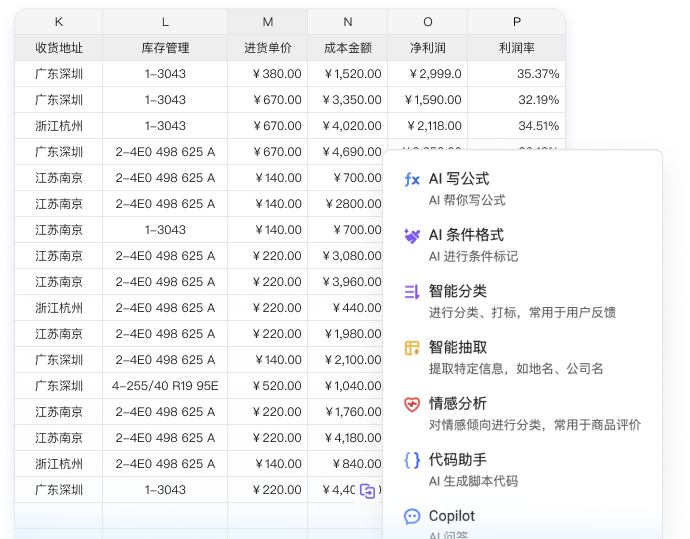The height and width of the screenshot is (539, 690).
Task: Click the AI 条件格式 sparkle icon
Action: pos(412,236)
